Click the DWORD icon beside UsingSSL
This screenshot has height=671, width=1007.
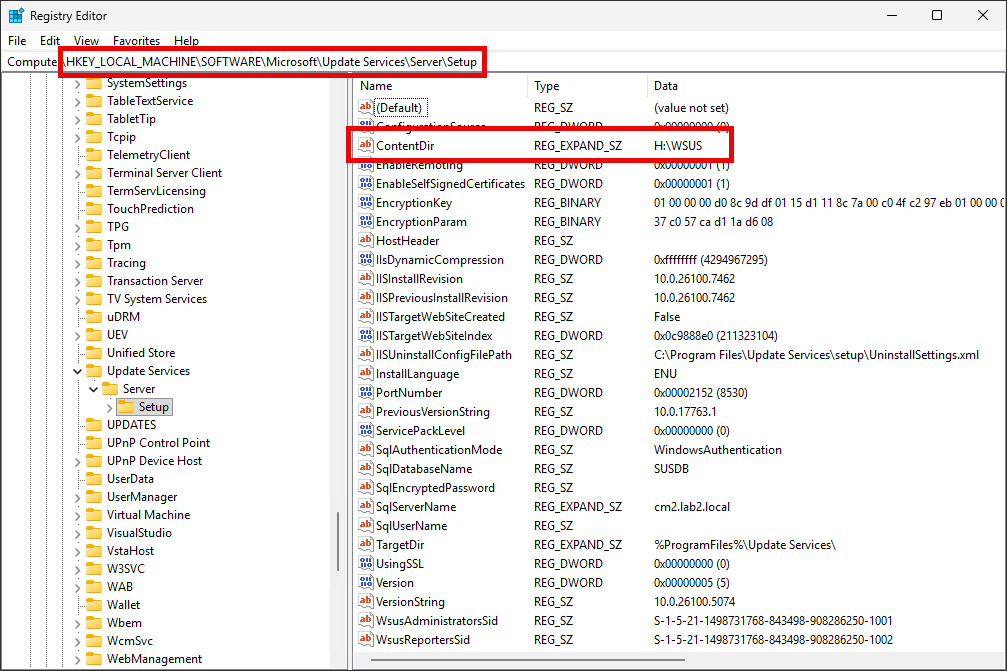coord(364,563)
